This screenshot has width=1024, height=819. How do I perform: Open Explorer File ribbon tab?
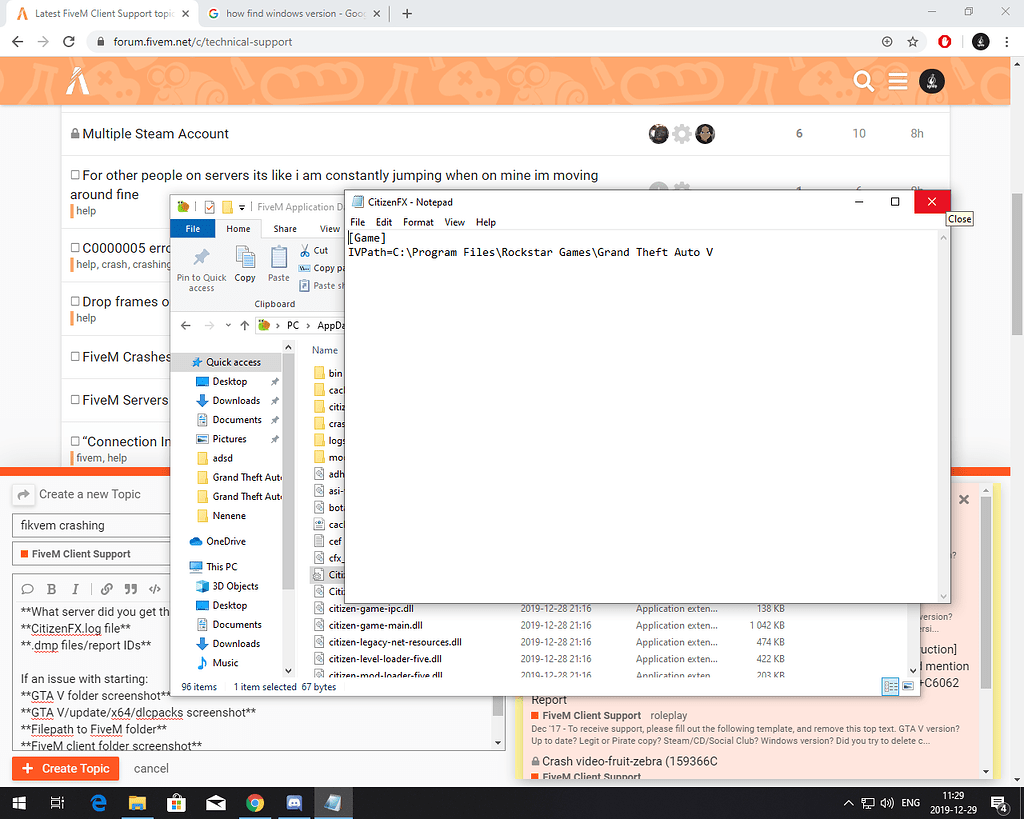click(x=193, y=229)
